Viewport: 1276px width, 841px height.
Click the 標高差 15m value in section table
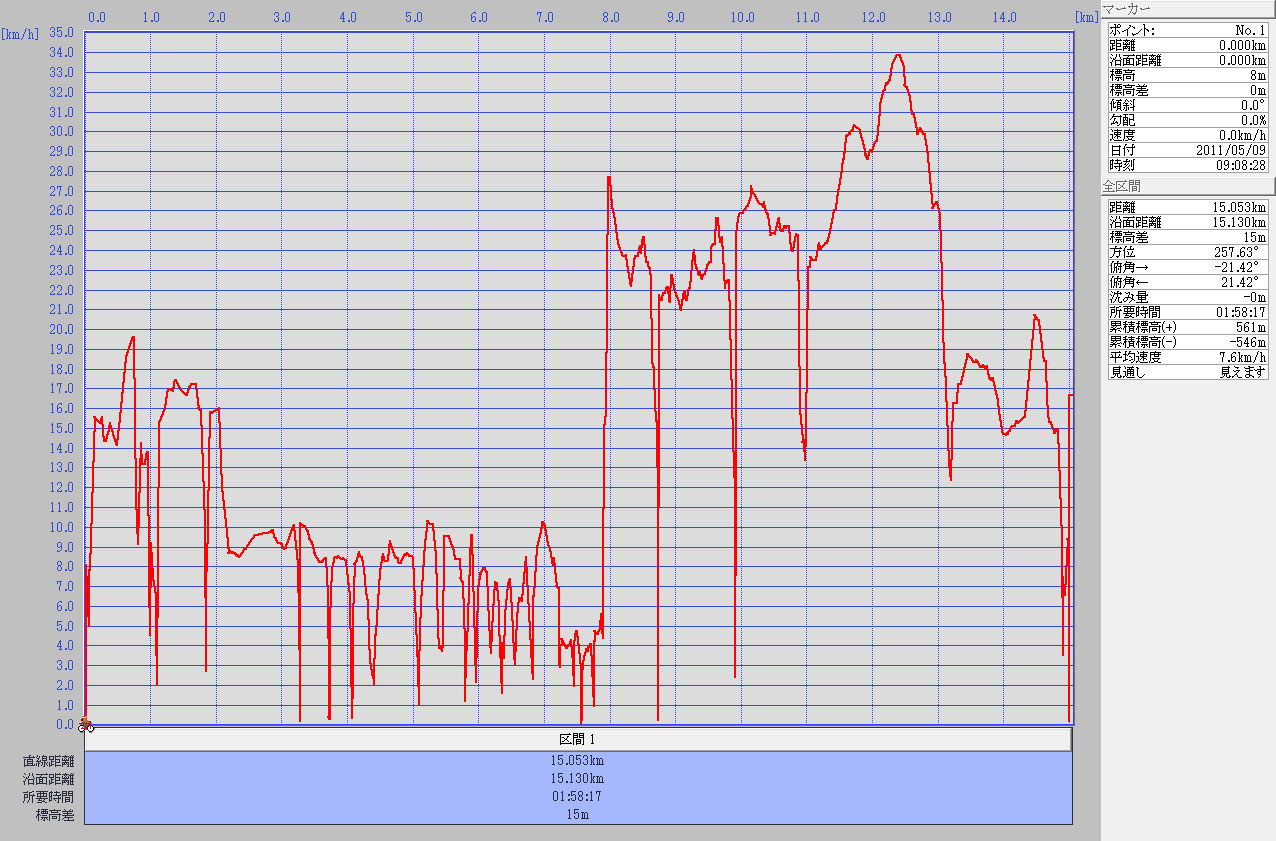(578, 815)
